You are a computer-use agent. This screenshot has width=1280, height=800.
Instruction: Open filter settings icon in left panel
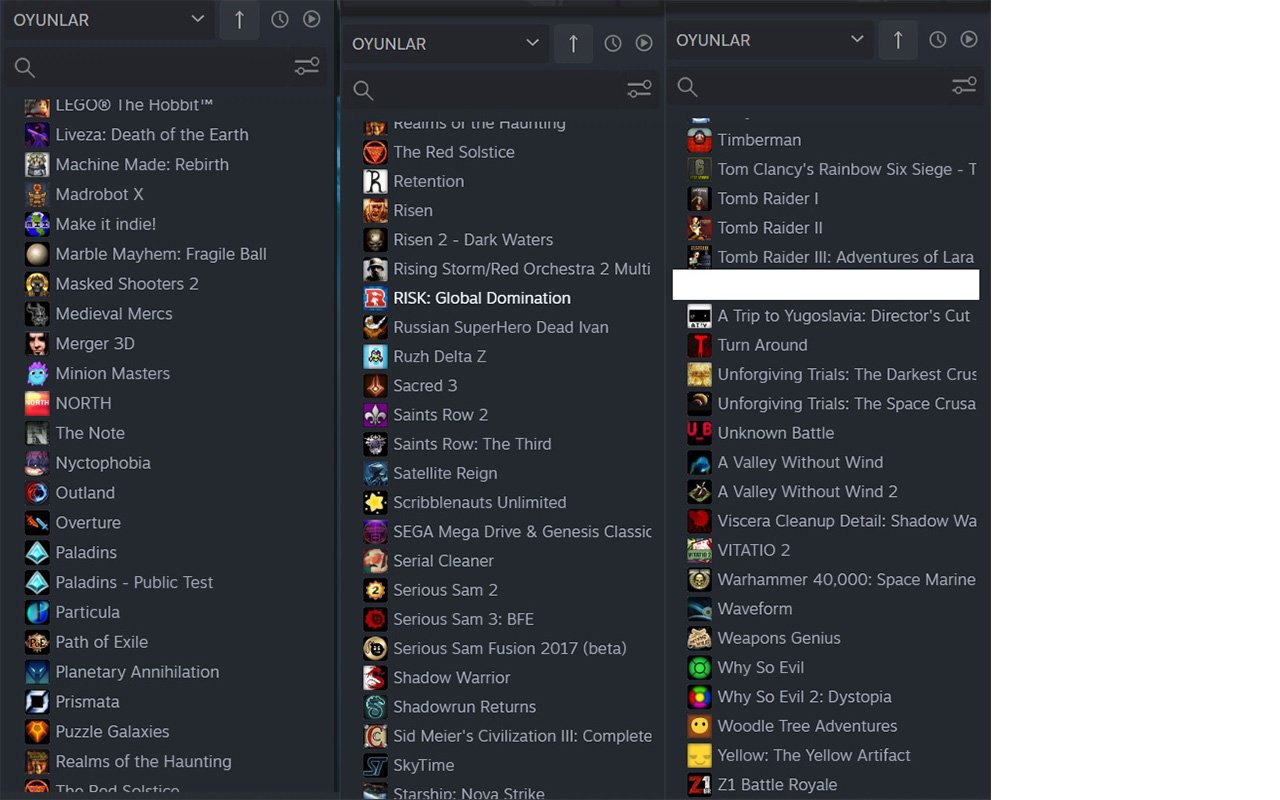[x=306, y=67]
